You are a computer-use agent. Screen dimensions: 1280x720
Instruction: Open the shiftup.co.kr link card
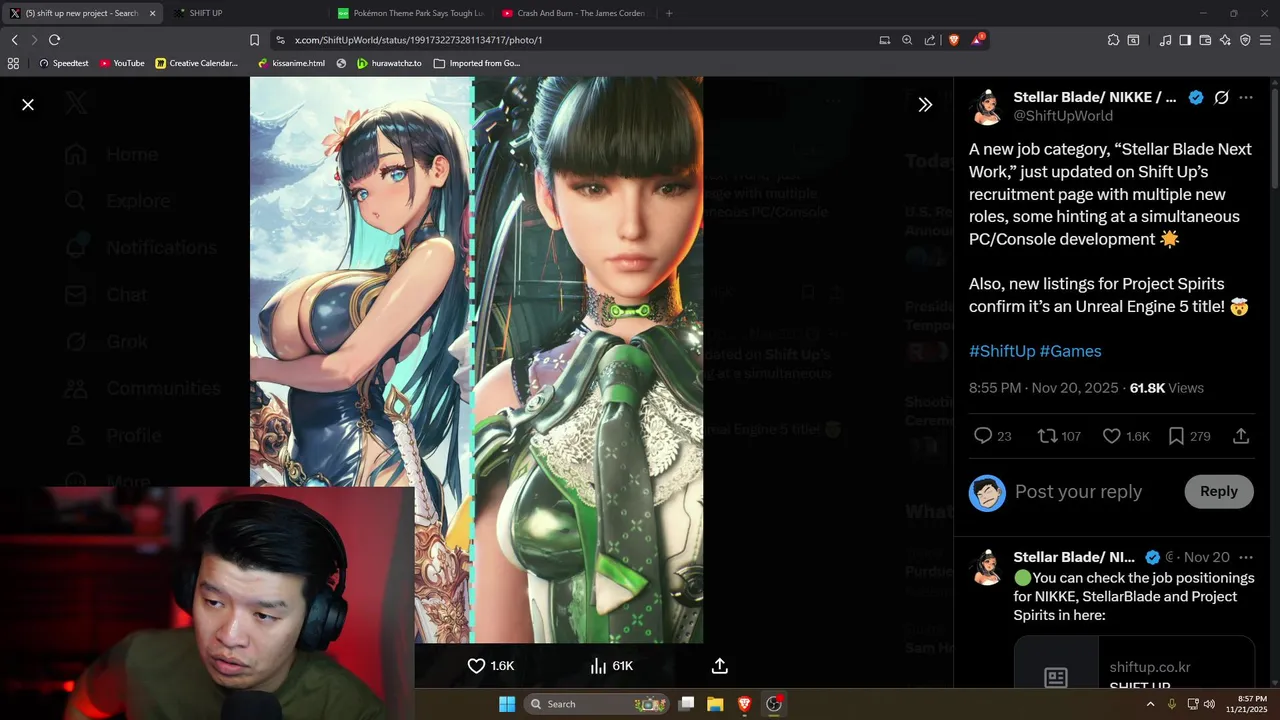pos(1134,664)
